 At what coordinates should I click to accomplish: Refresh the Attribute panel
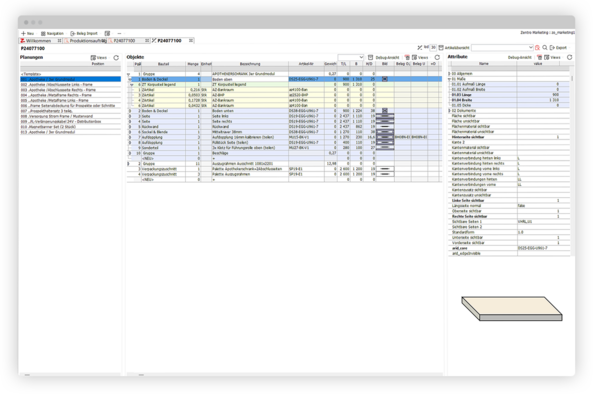[x=570, y=57]
